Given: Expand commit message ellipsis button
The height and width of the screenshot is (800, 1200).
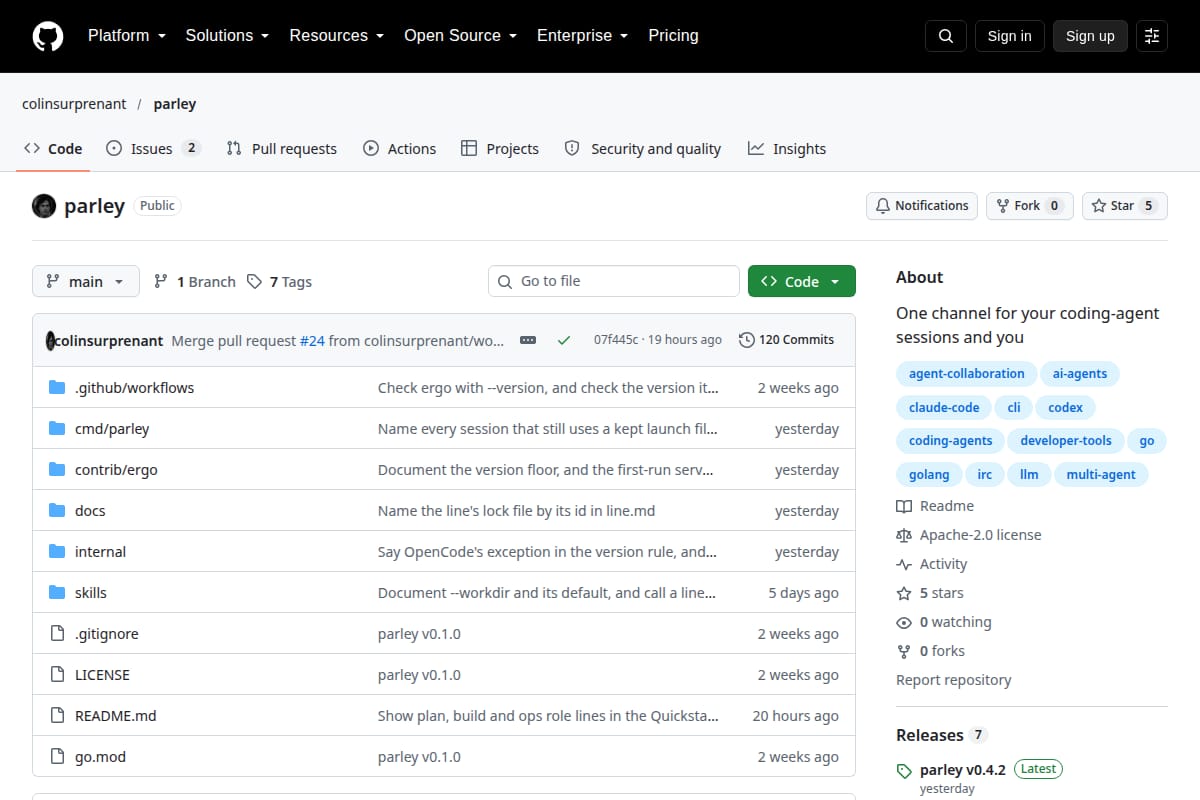Looking at the screenshot, I should (528, 340).
